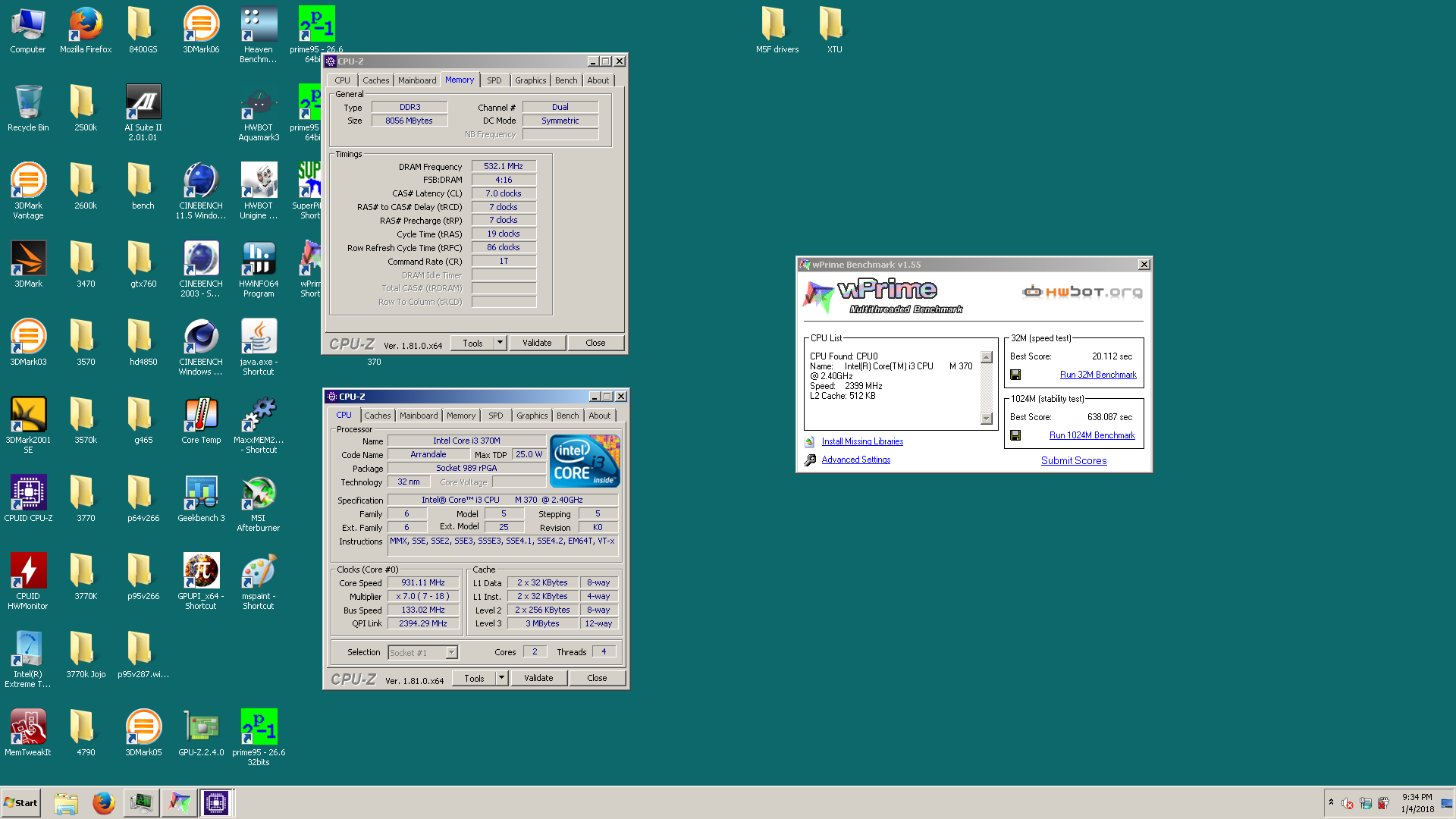Click Validate in lower CPU-Z window
The image size is (1456, 819).
pyautogui.click(x=538, y=678)
